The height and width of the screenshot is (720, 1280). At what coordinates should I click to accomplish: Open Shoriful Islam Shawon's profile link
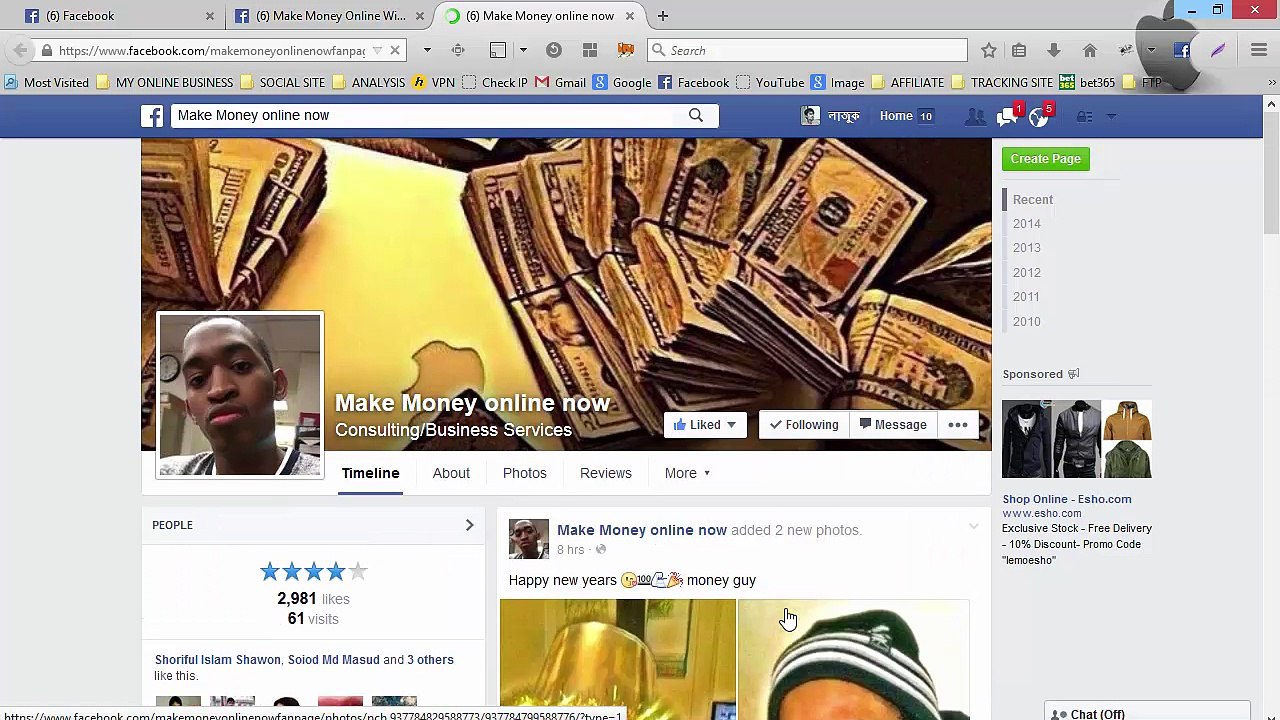click(x=218, y=660)
